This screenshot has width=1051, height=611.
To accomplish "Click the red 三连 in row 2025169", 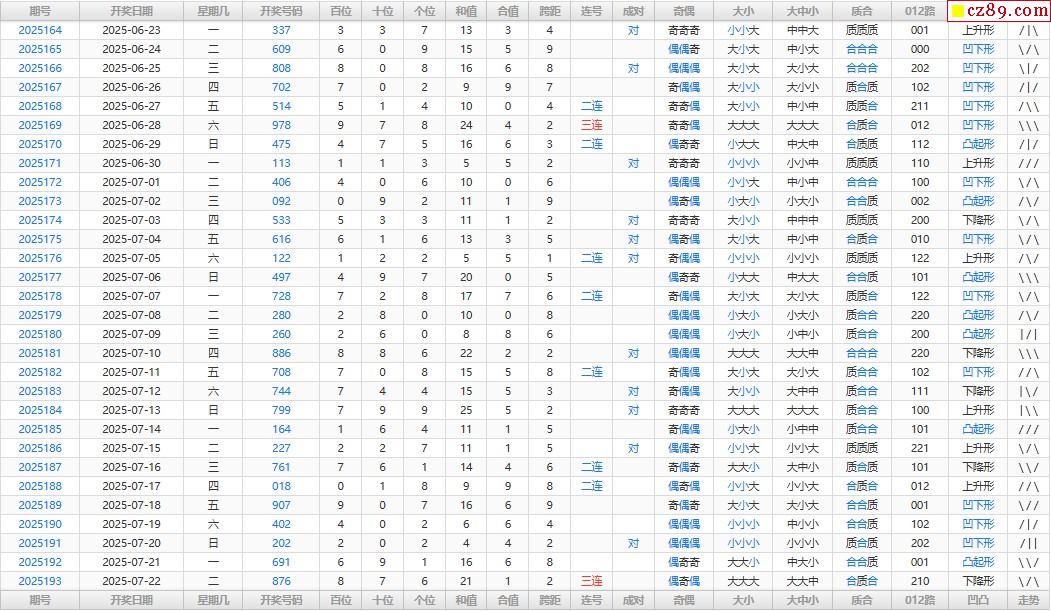I will click(592, 125).
